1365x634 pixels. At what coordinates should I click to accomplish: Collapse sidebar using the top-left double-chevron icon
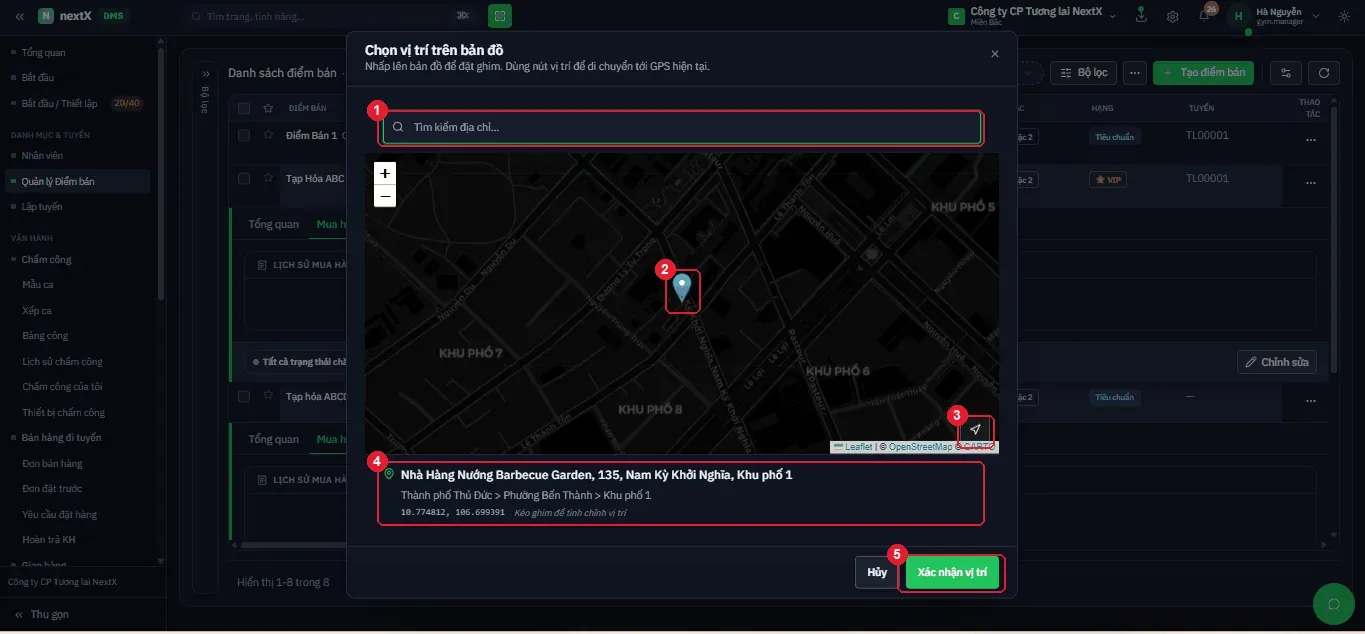click(20, 16)
